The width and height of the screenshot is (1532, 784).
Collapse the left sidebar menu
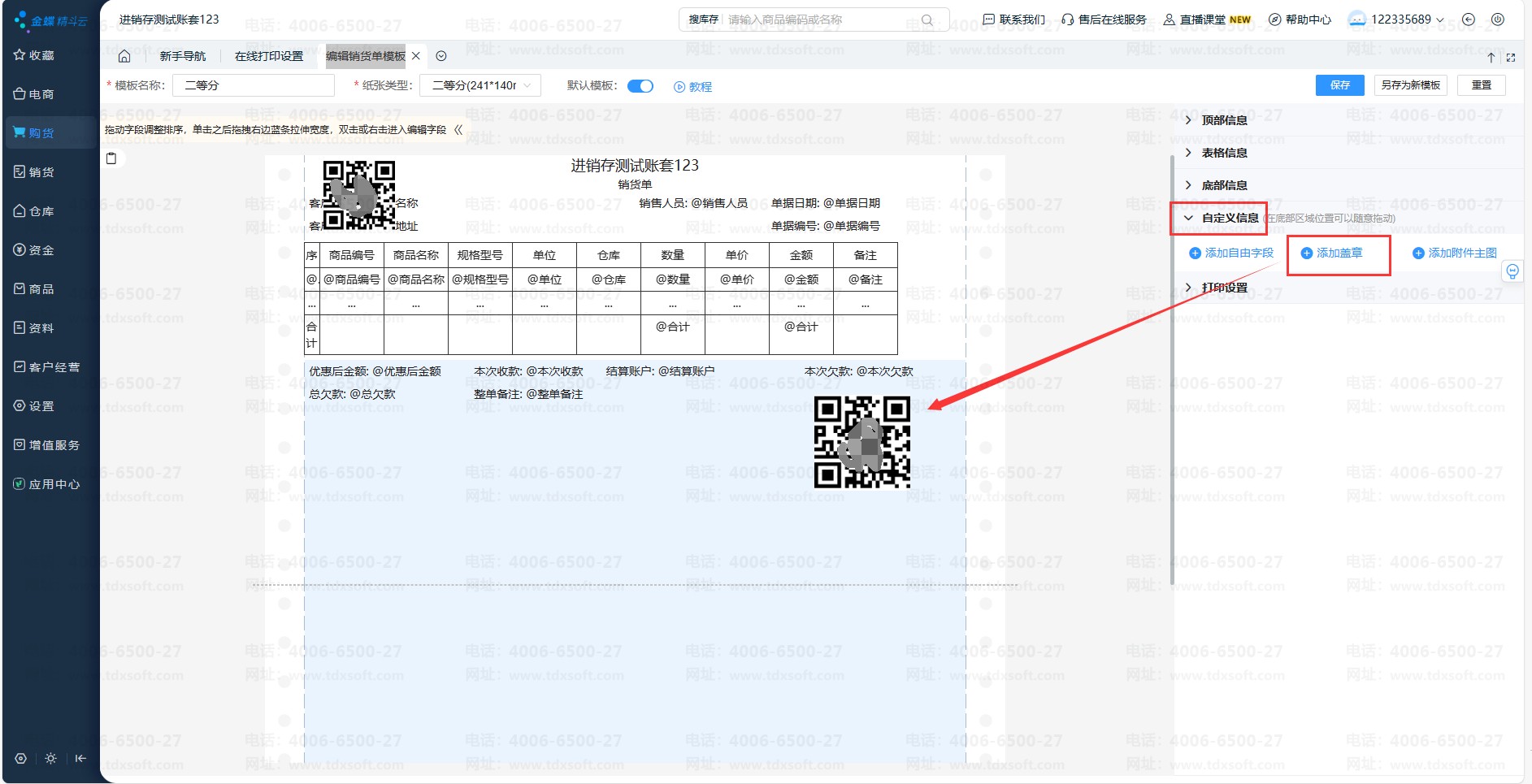click(80, 758)
